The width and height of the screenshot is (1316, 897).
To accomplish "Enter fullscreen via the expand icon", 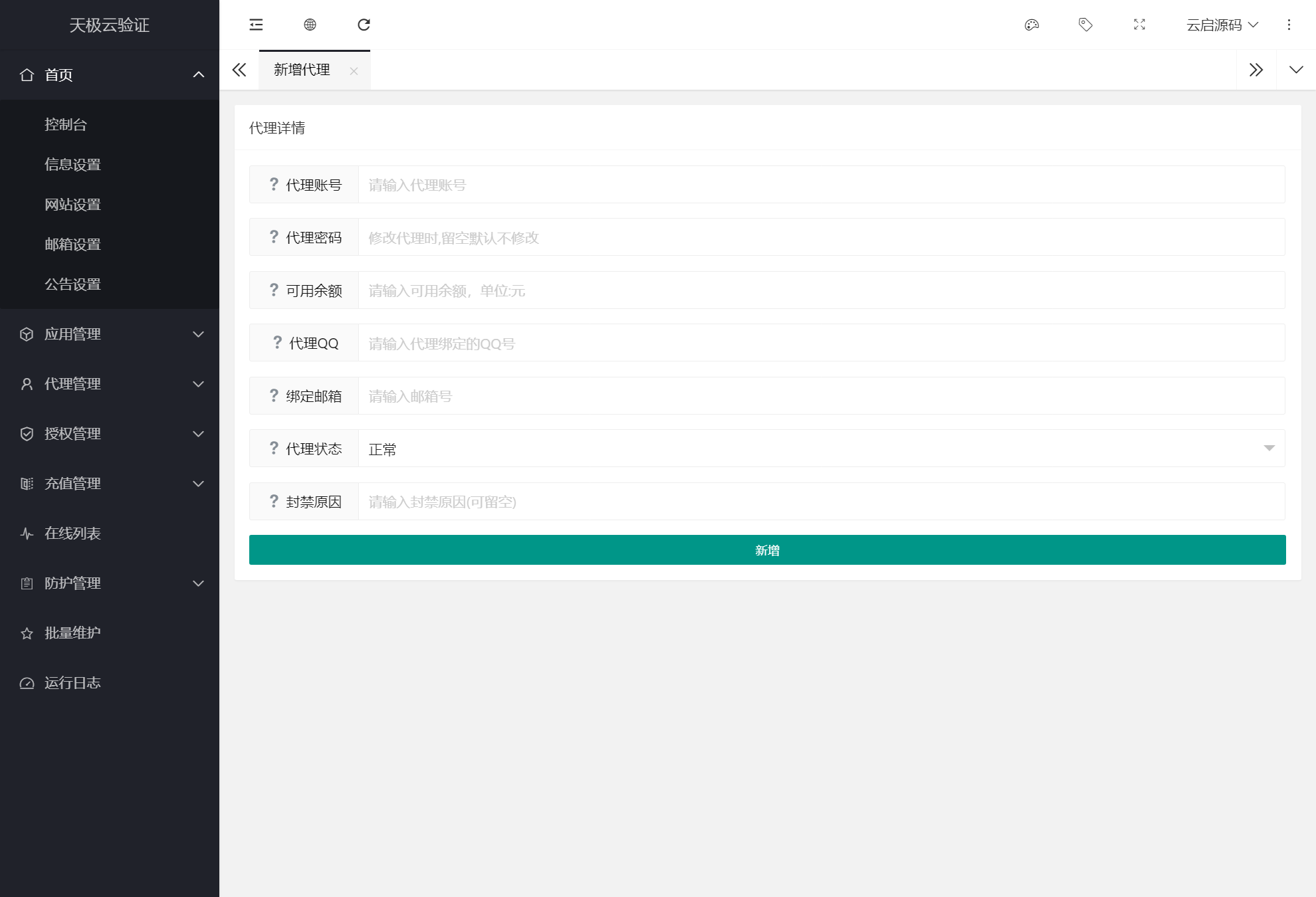I will (x=1139, y=25).
